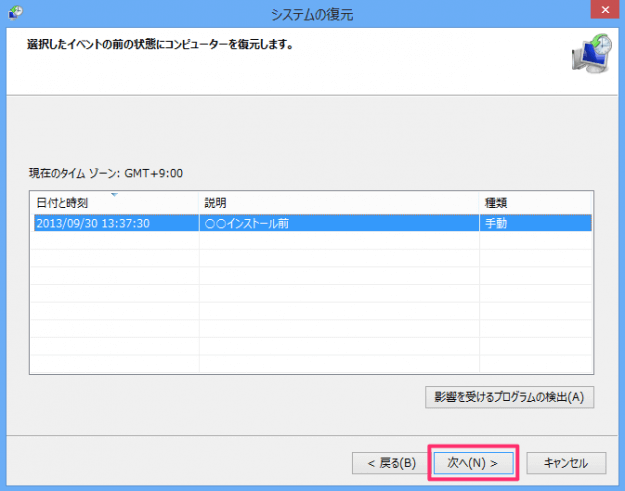
Task: Click the sort arrow above 日付と時刻
Action: coord(114,194)
